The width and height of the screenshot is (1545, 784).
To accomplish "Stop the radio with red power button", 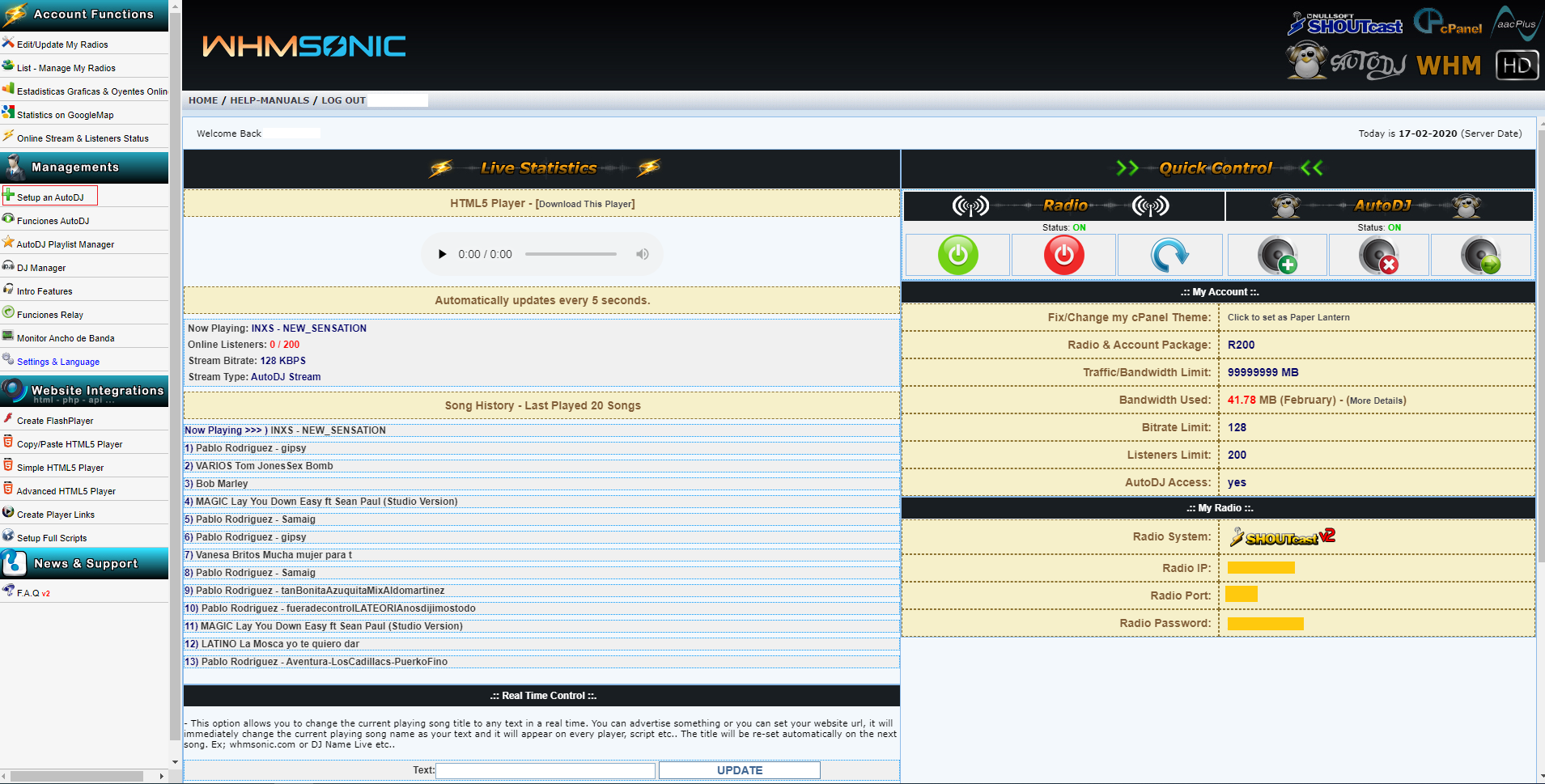I will (1063, 255).
